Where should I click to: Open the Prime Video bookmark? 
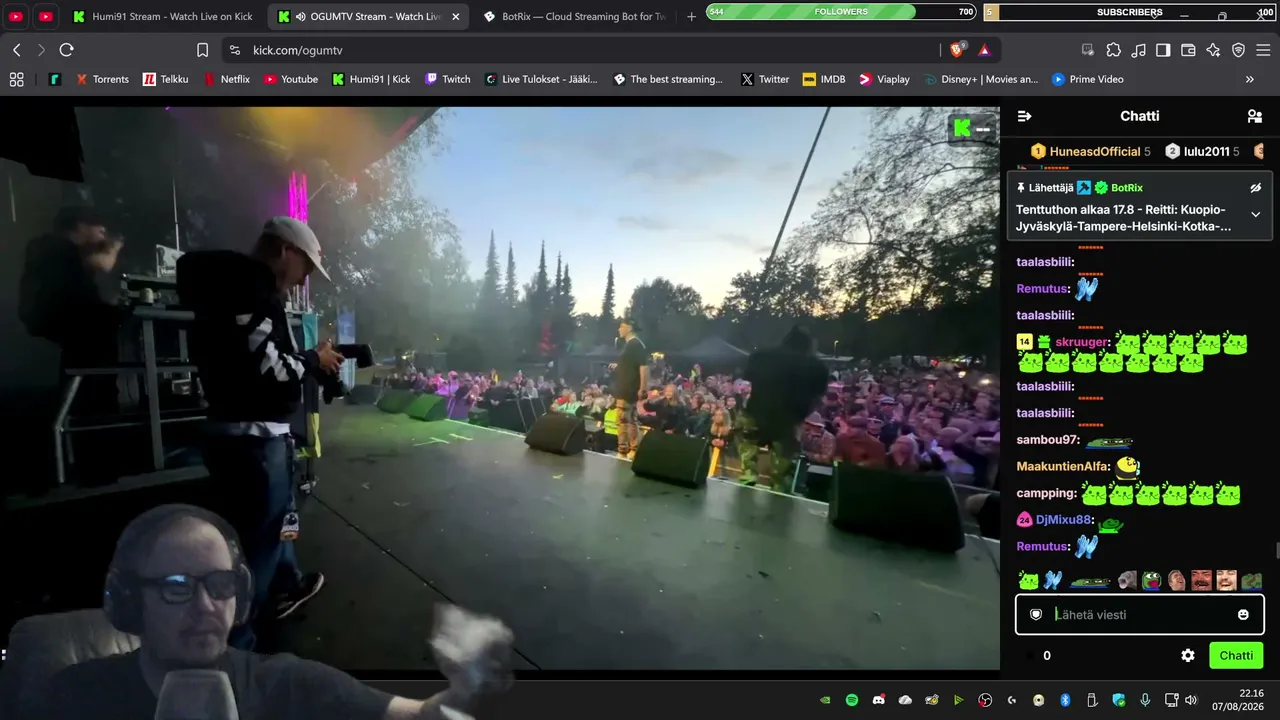coord(1087,79)
